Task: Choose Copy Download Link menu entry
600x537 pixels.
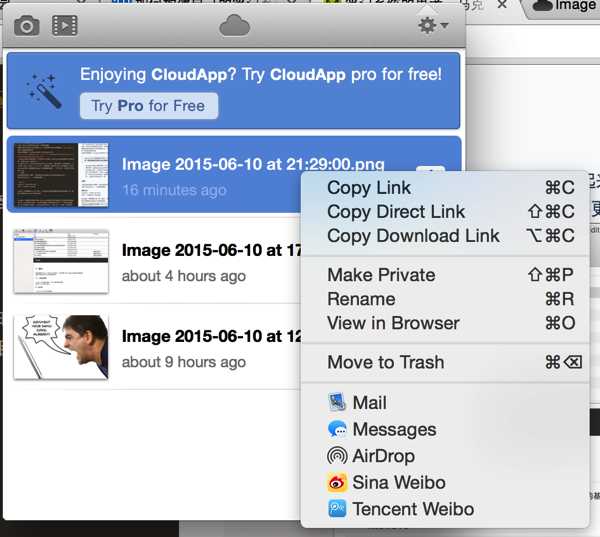Action: 445,236
